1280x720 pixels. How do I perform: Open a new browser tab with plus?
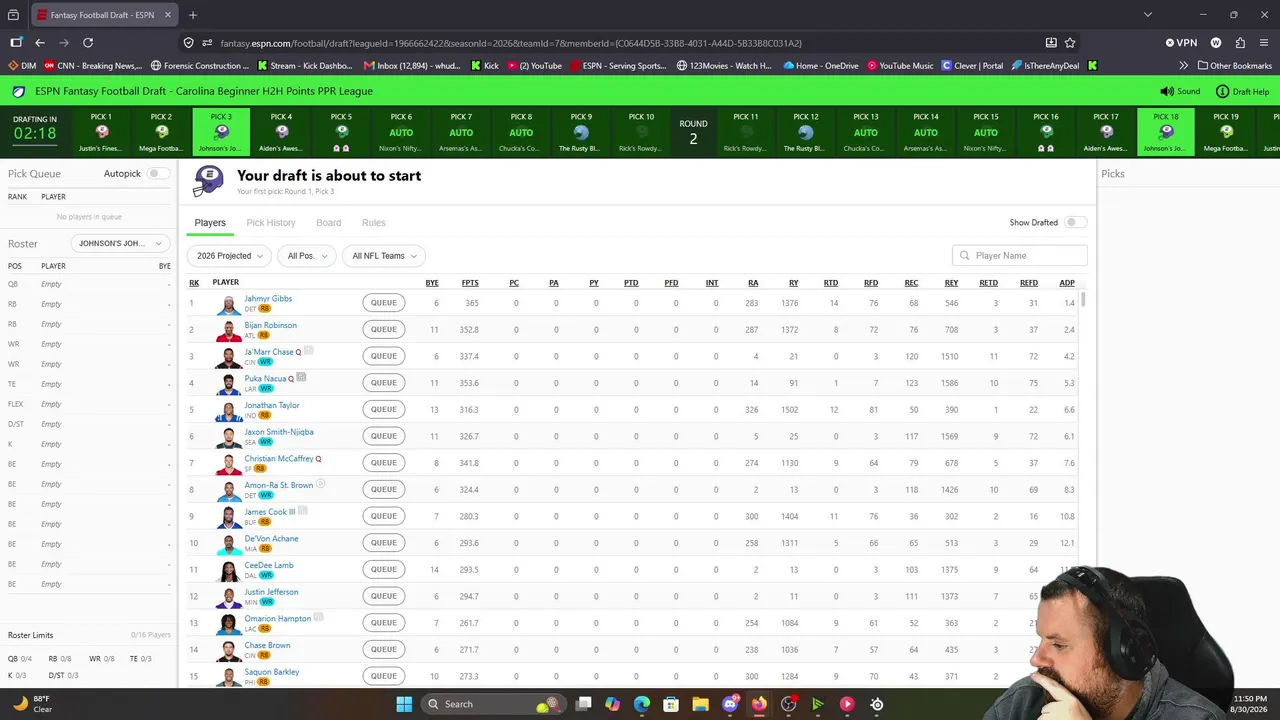point(193,15)
